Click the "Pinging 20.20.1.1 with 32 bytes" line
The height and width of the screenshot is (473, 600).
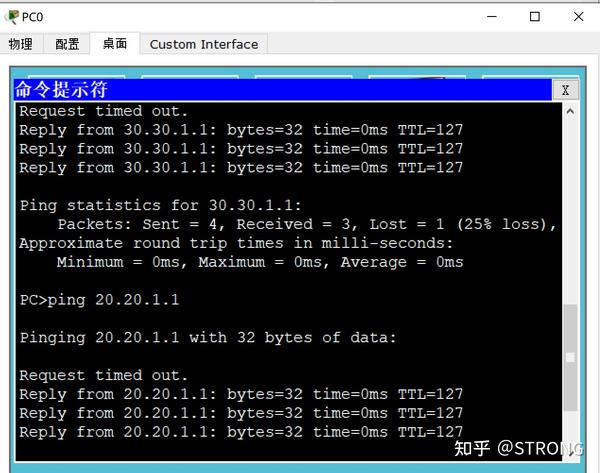(208, 338)
